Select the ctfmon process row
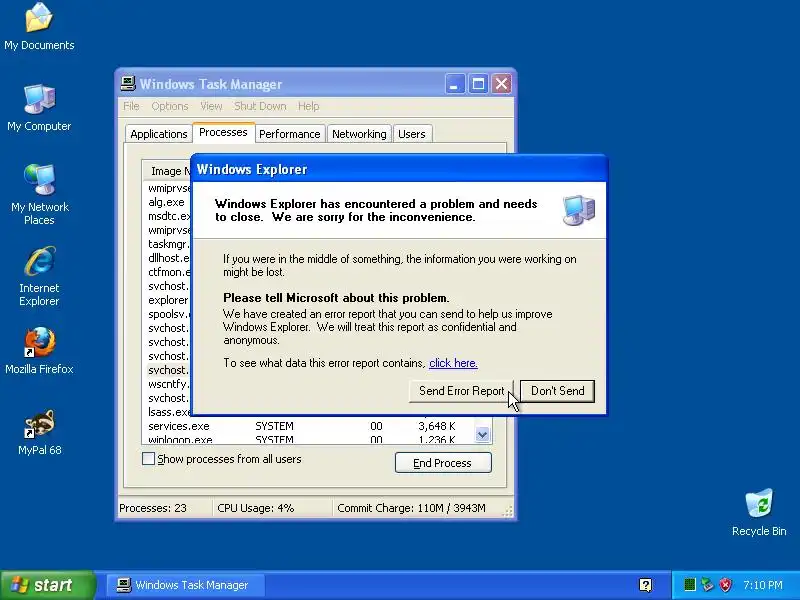This screenshot has height=600, width=800. [167, 272]
